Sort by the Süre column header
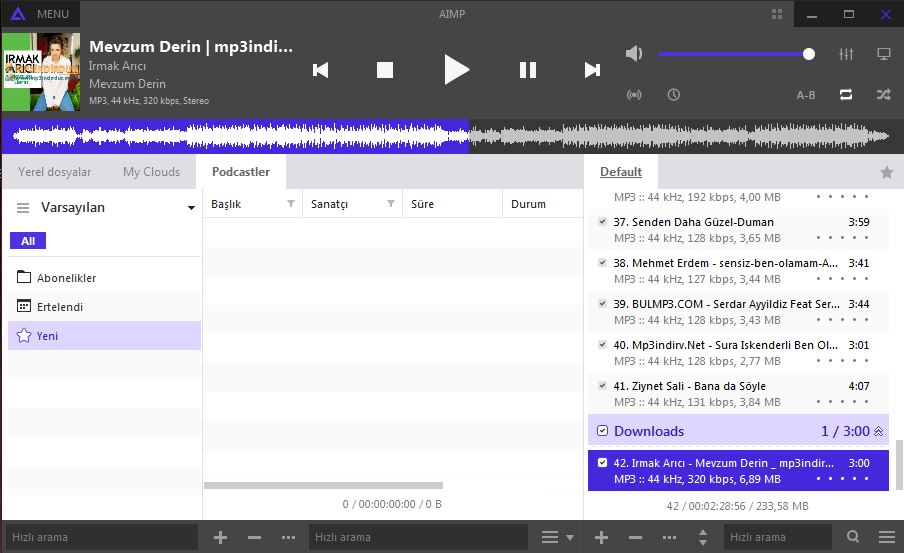Image resolution: width=904 pixels, height=553 pixels. coord(452,204)
